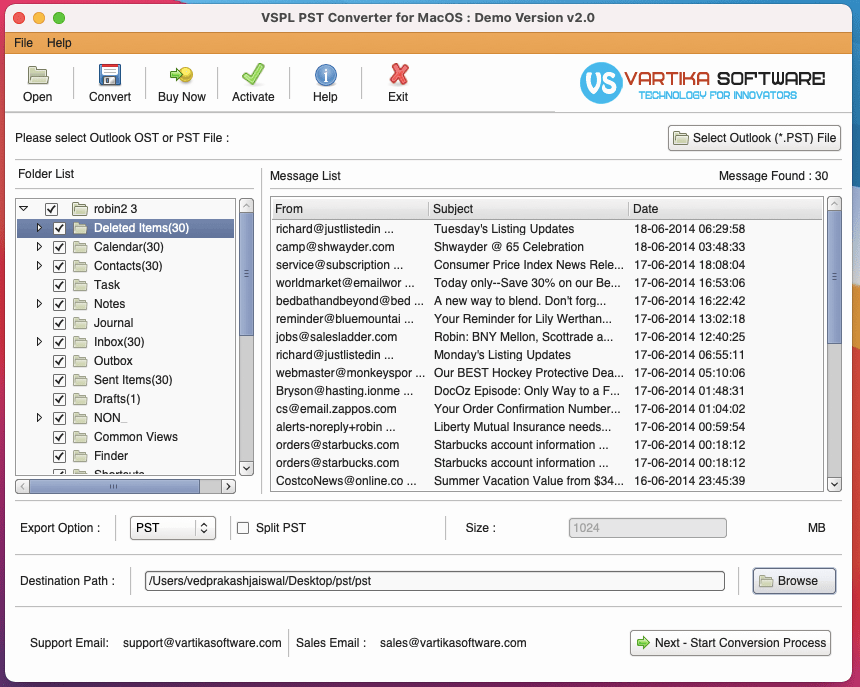Click the Sent Items(30) folder icon
The width and height of the screenshot is (860, 687).
[x=81, y=380]
